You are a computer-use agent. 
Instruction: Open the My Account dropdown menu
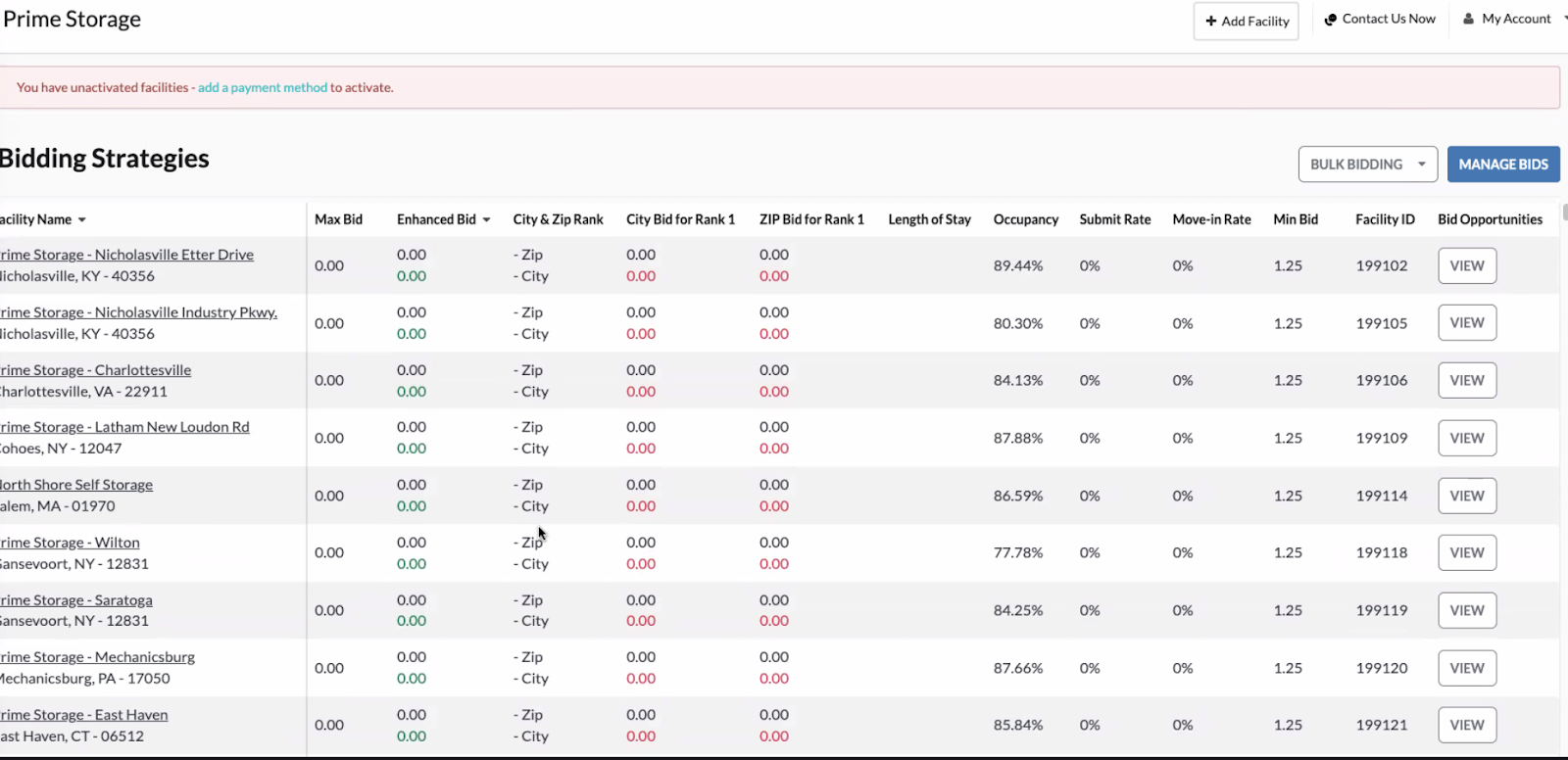click(x=1514, y=19)
